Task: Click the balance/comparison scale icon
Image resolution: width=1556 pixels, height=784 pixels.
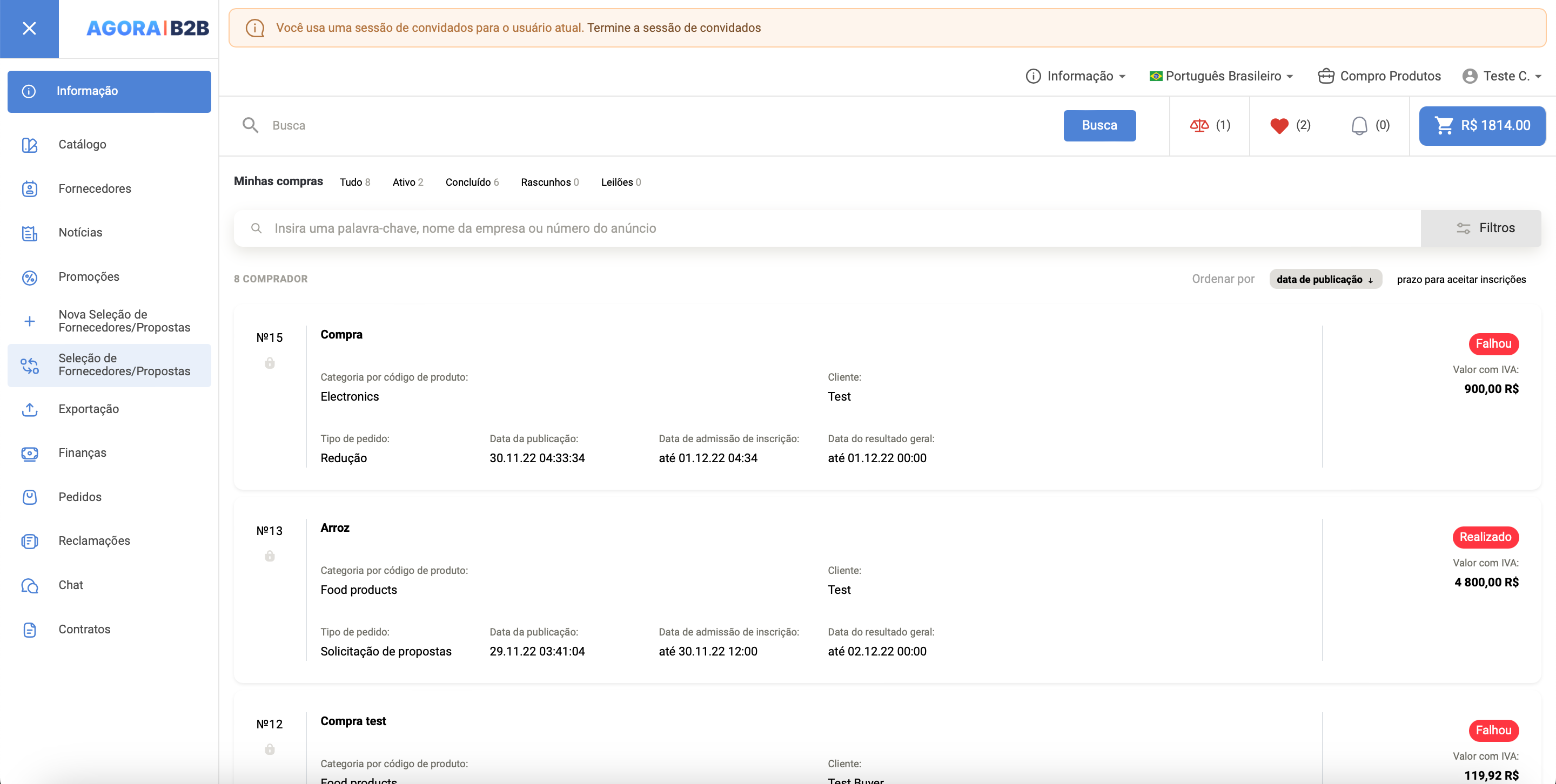Action: [1199, 125]
